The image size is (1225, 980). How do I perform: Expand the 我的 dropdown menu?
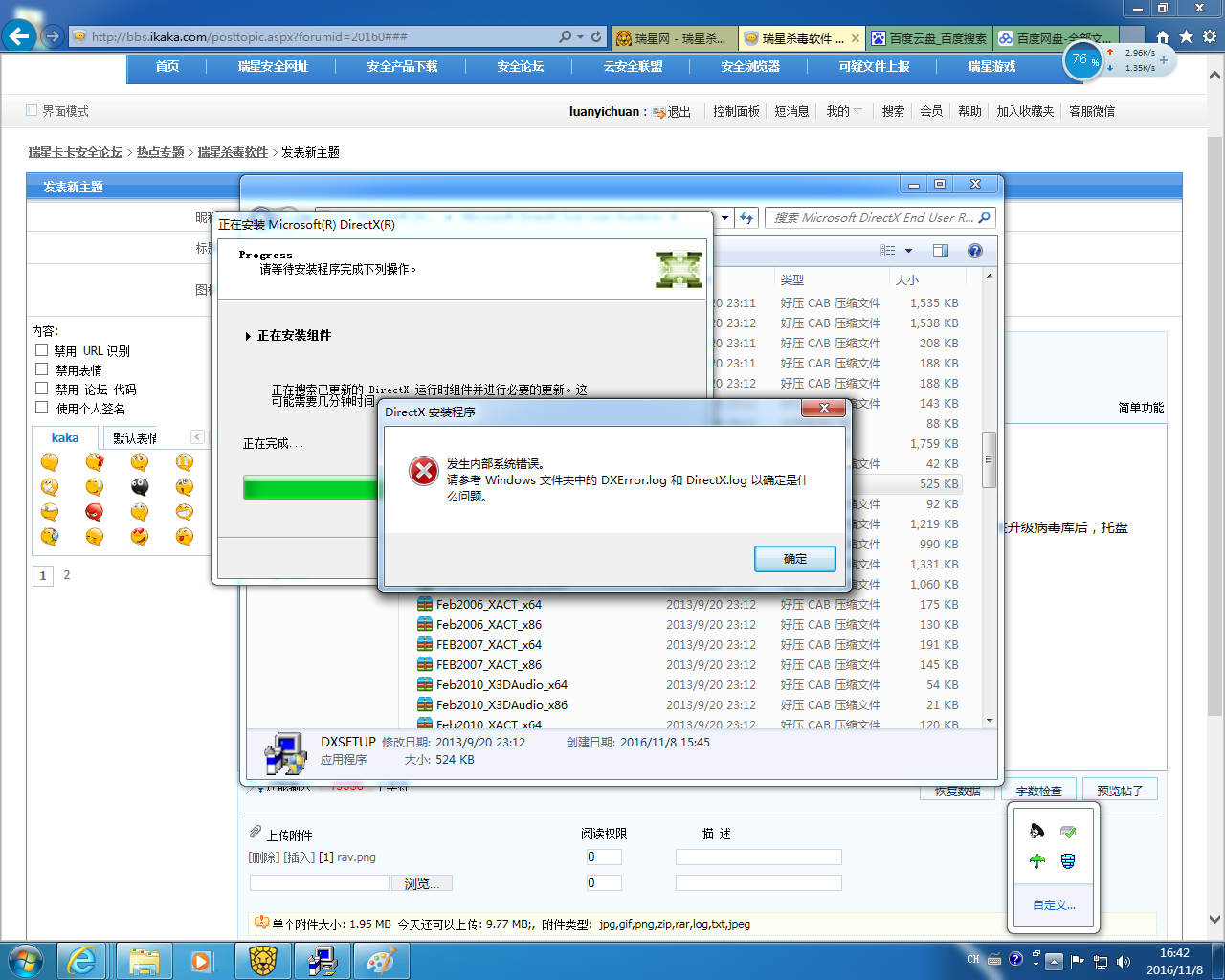[844, 111]
